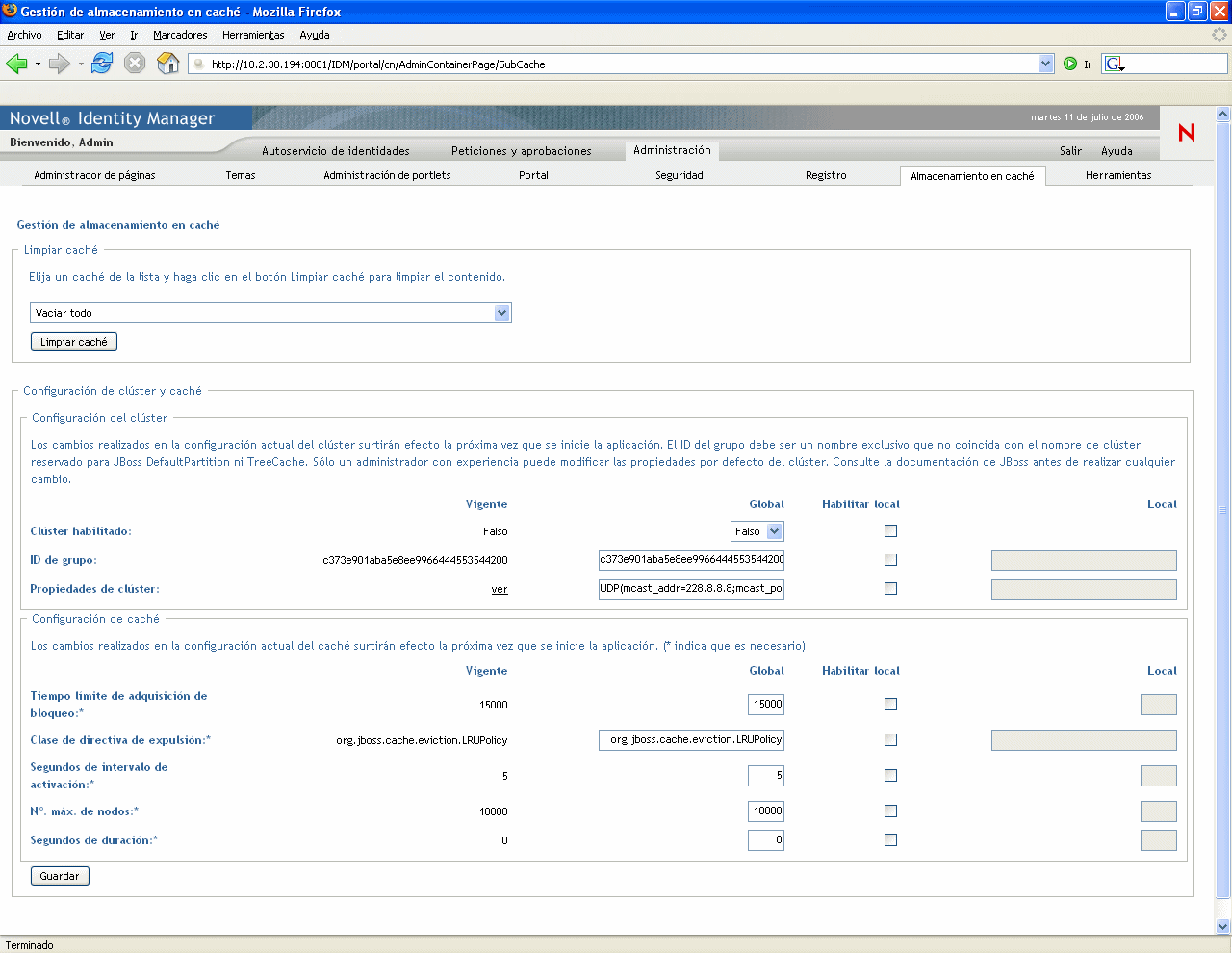Open the Temas subtab

(x=241, y=175)
